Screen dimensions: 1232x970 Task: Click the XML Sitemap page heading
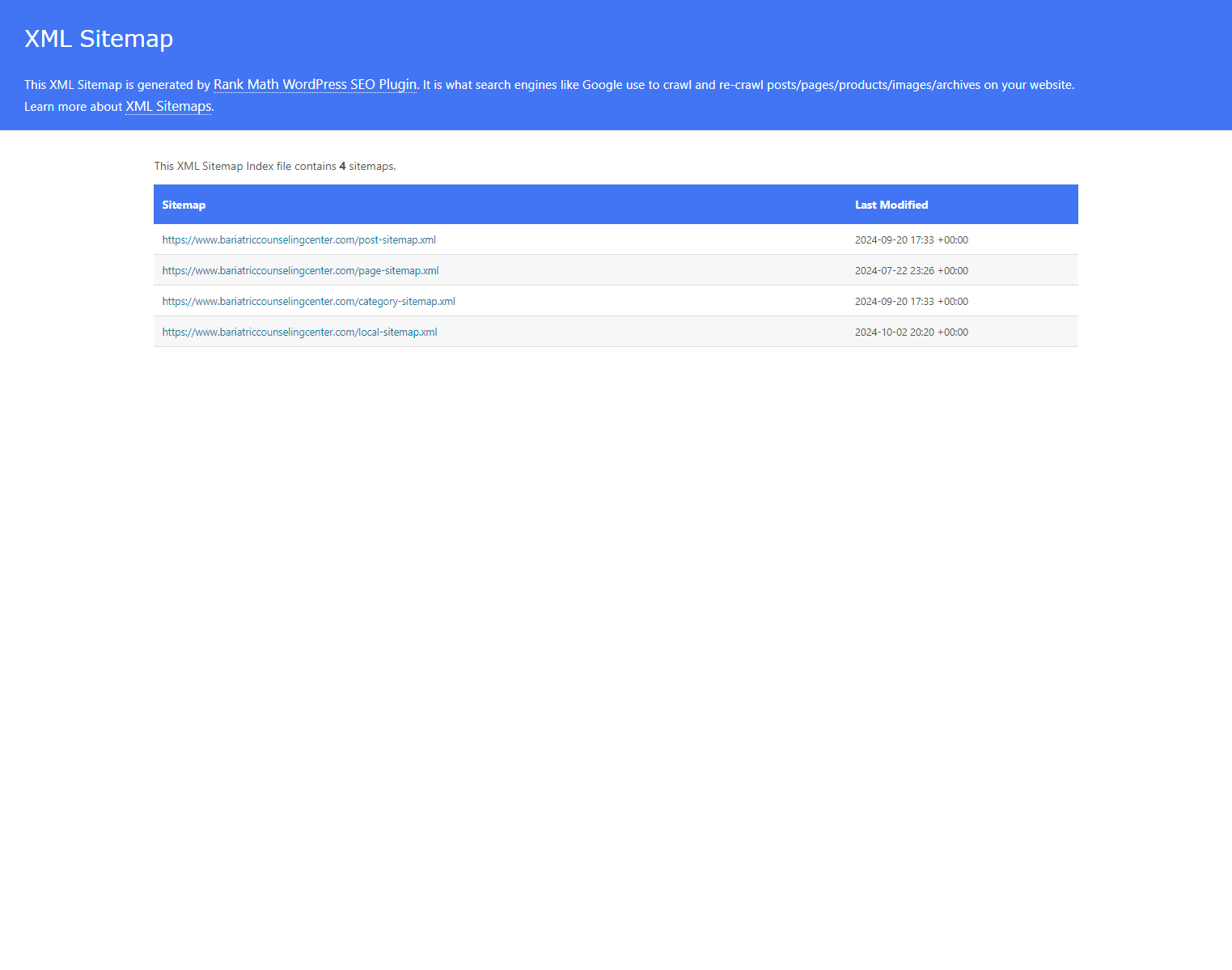coord(99,38)
